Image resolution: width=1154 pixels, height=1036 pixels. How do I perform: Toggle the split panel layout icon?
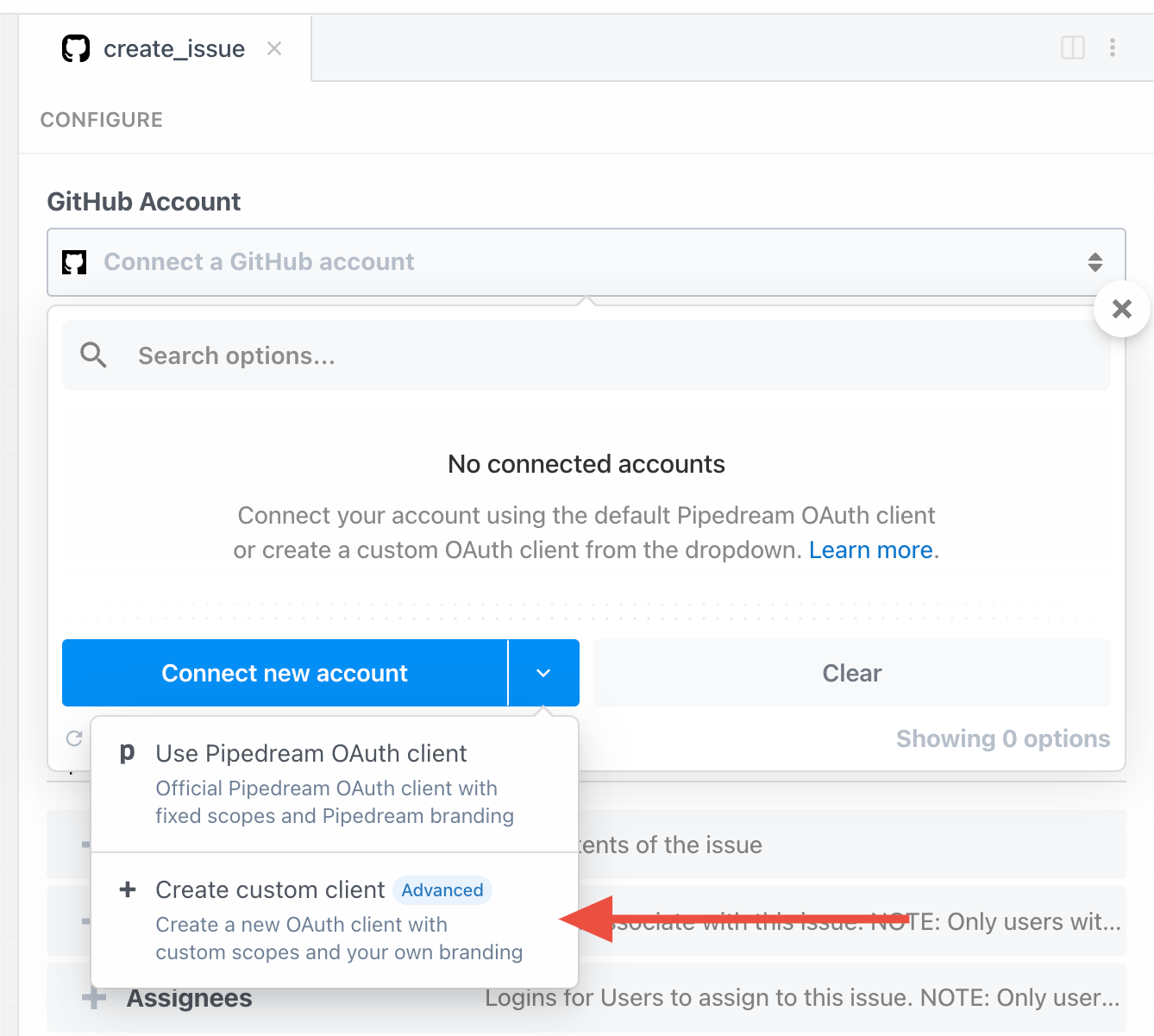tap(1073, 47)
